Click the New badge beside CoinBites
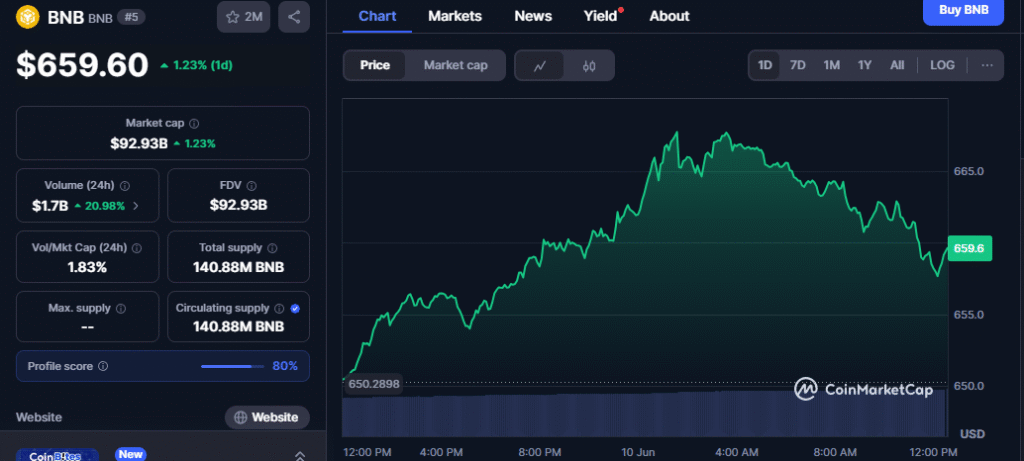1024x461 pixels. (131, 454)
